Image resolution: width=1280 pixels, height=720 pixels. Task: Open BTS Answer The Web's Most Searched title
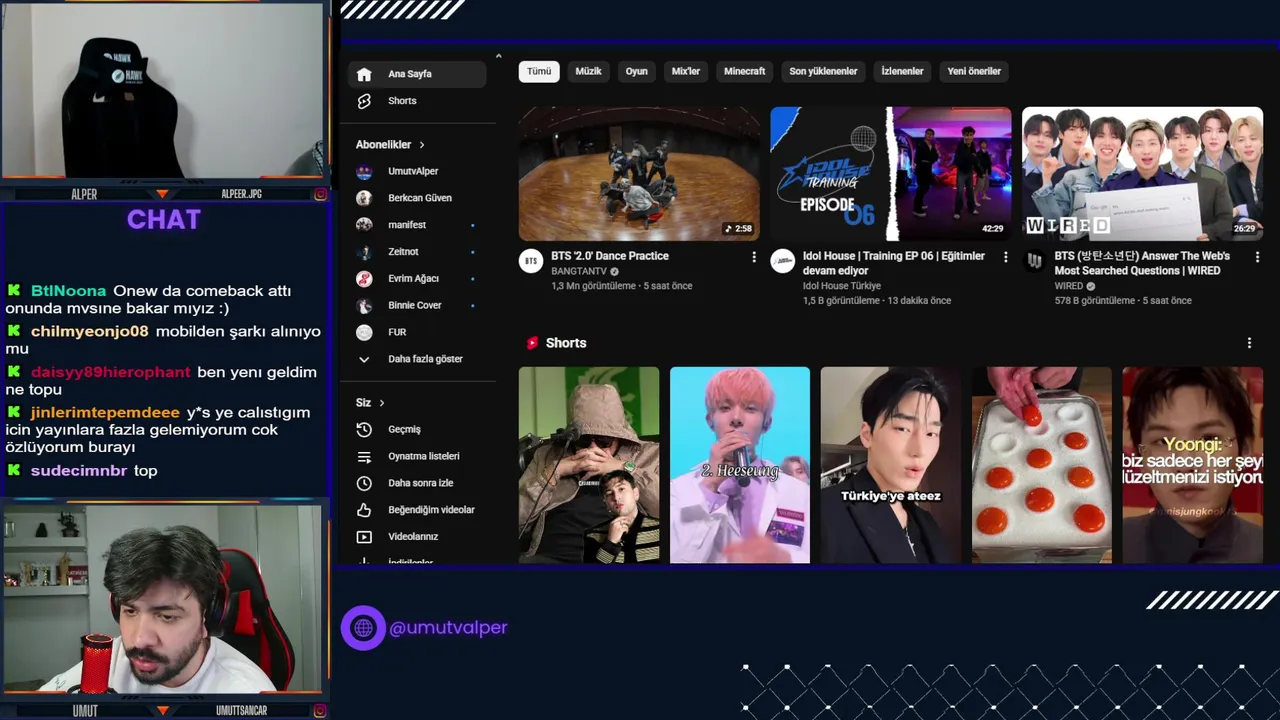coord(1142,263)
